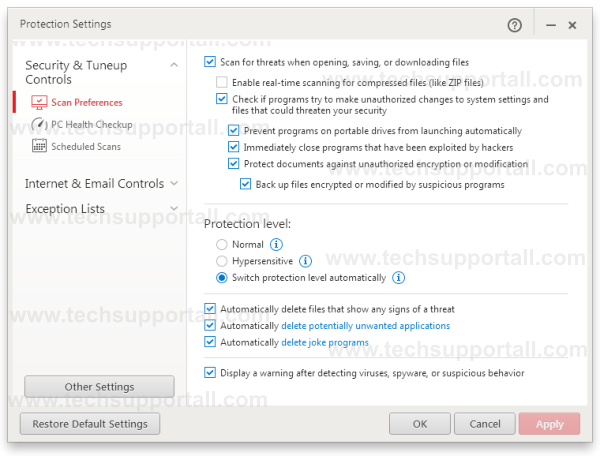600x456 pixels.
Task: Select Hypersensitive protection level
Action: (x=222, y=261)
